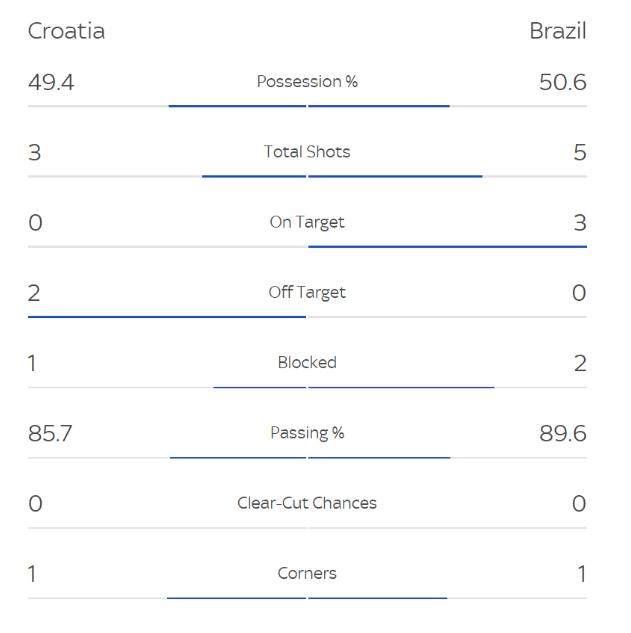Viewport: 631px width, 633px height.
Task: Click Brazil's total shots value of 5
Action: [x=580, y=152]
